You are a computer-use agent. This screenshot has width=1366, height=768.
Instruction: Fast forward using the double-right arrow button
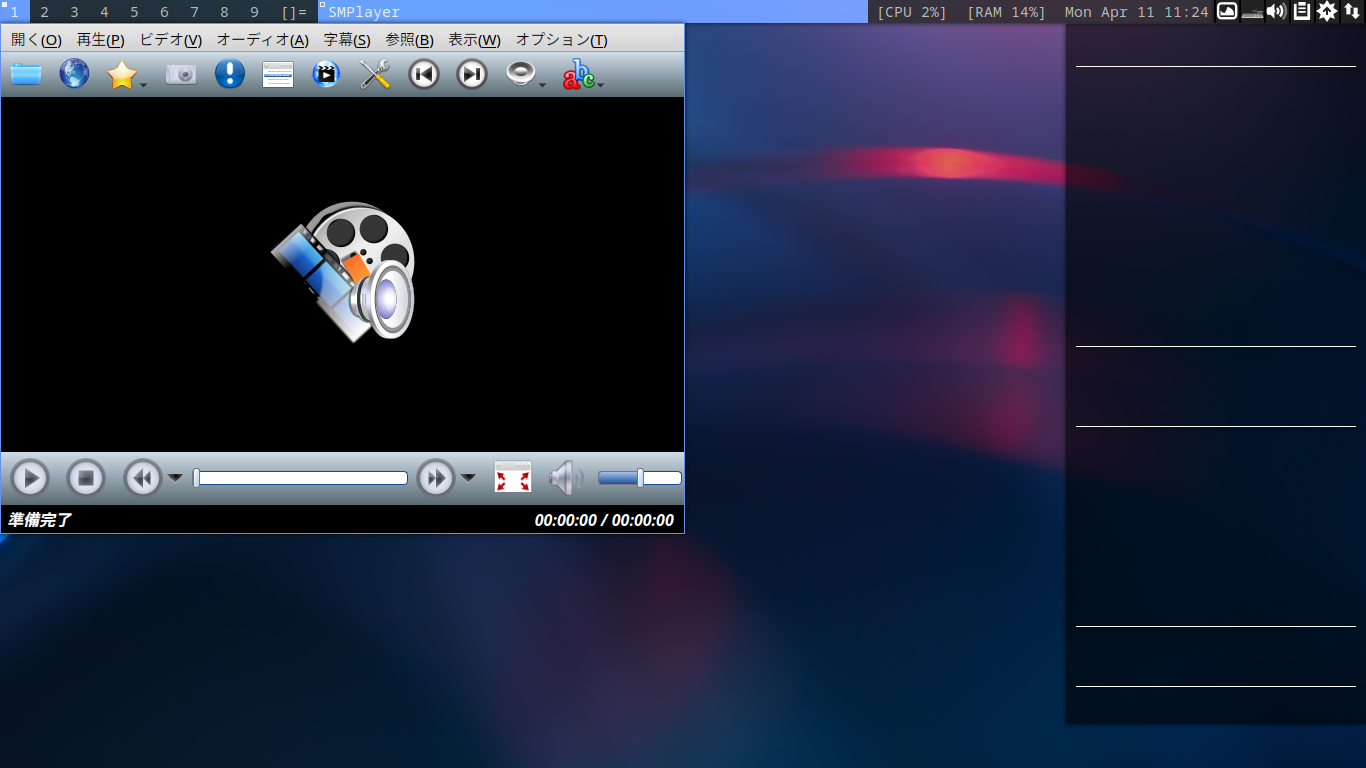[436, 478]
